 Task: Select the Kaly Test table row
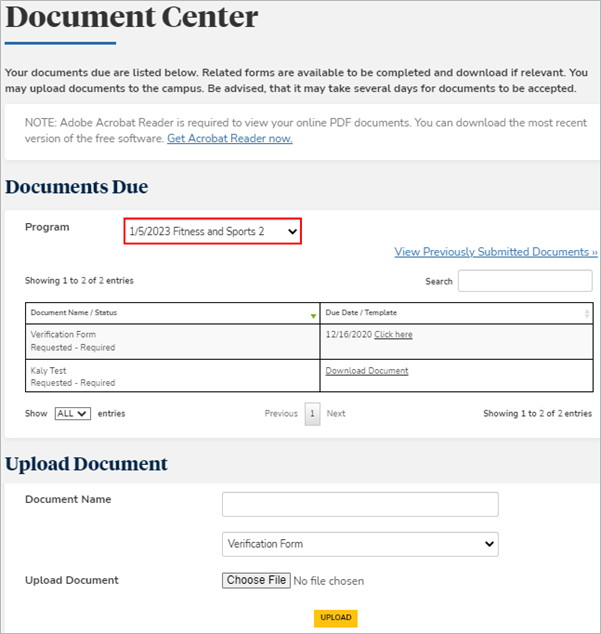tap(172, 377)
